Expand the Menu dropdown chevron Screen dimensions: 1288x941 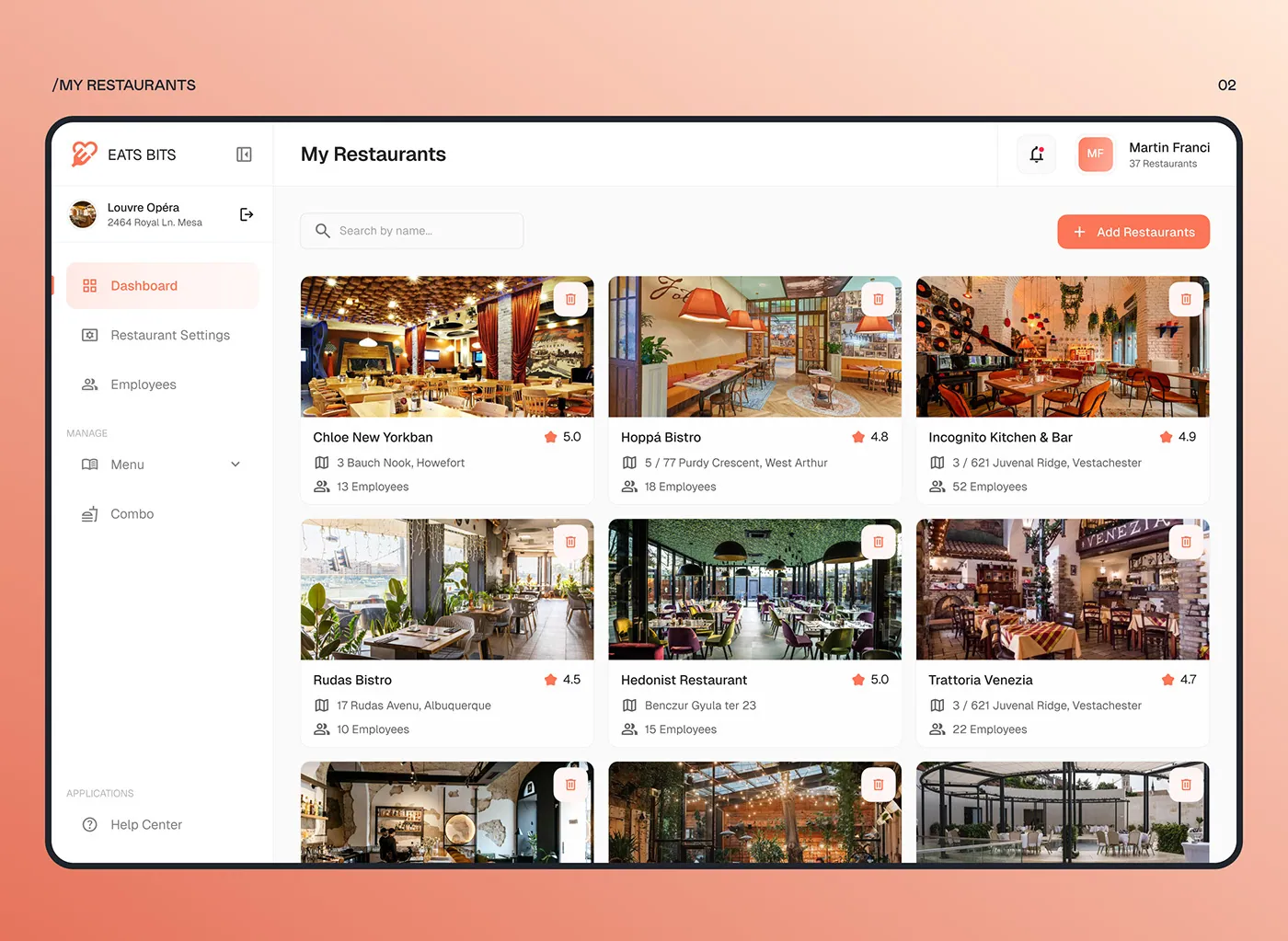point(236,465)
